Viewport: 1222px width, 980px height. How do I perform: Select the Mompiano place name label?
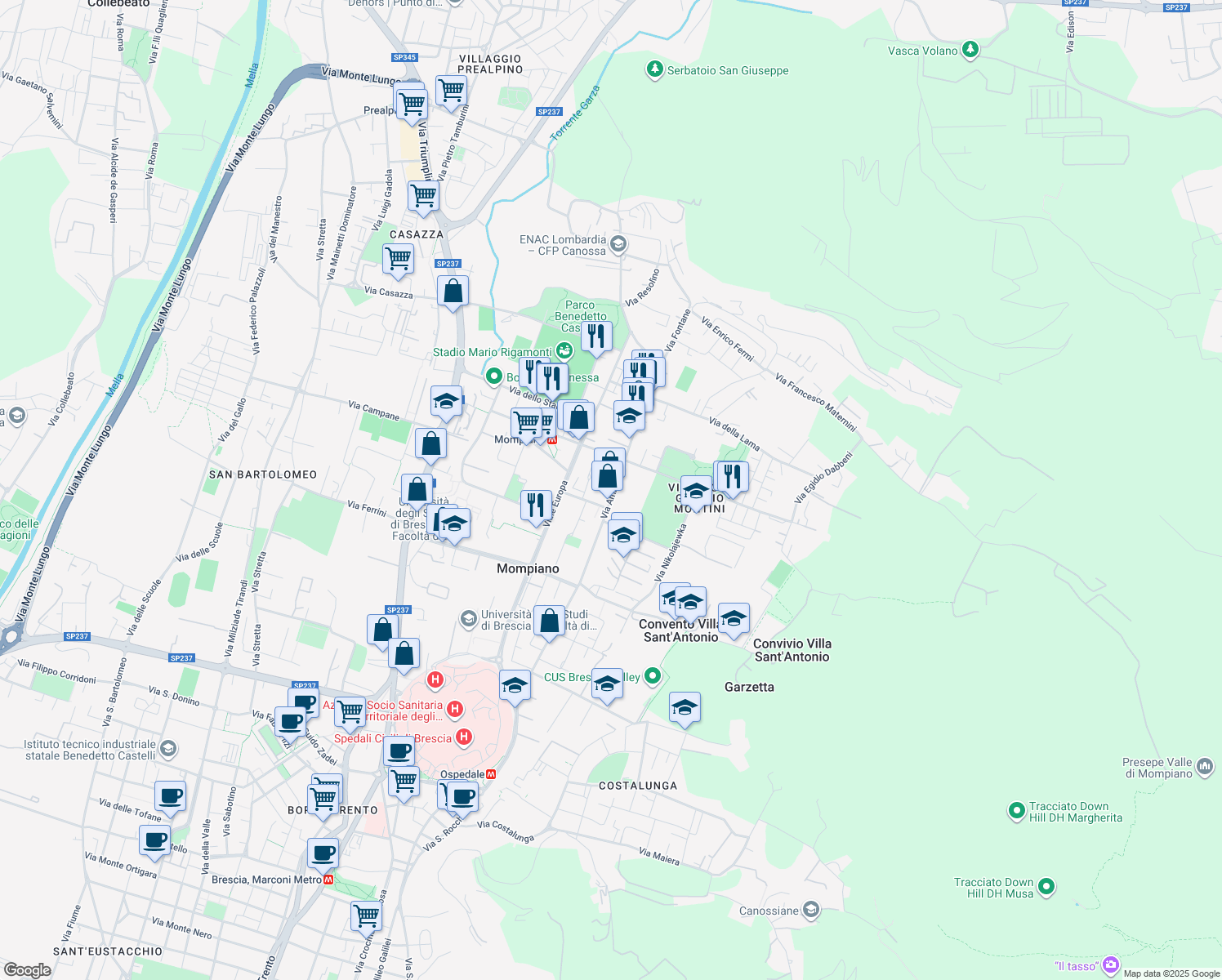pos(529,568)
